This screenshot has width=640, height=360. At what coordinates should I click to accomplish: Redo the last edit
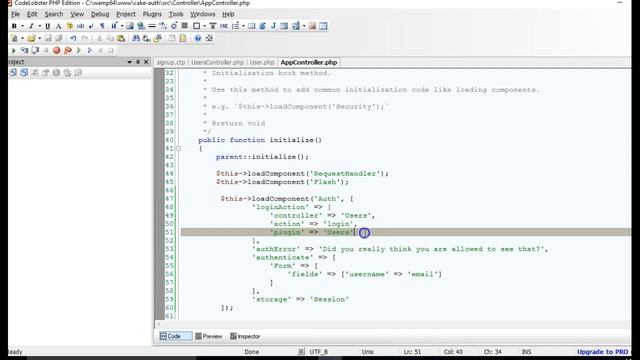[x=84, y=38]
